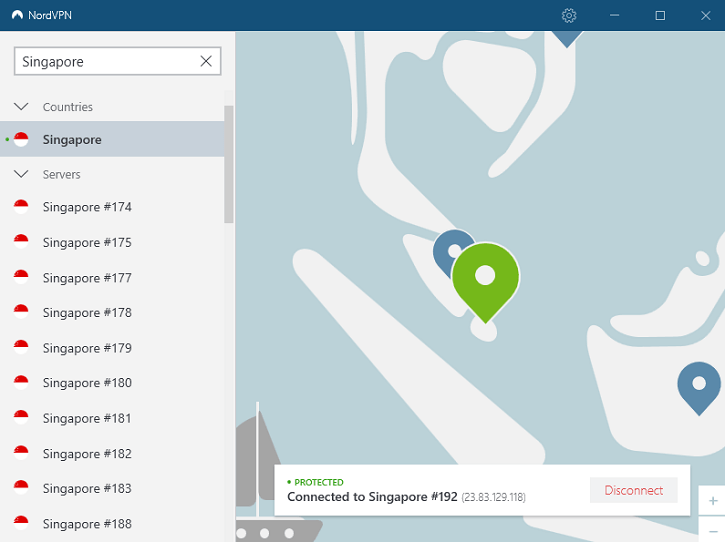Viewport: 725px width, 542px height.
Task: Click flag icon beside Singapore #178
Action: click(21, 312)
